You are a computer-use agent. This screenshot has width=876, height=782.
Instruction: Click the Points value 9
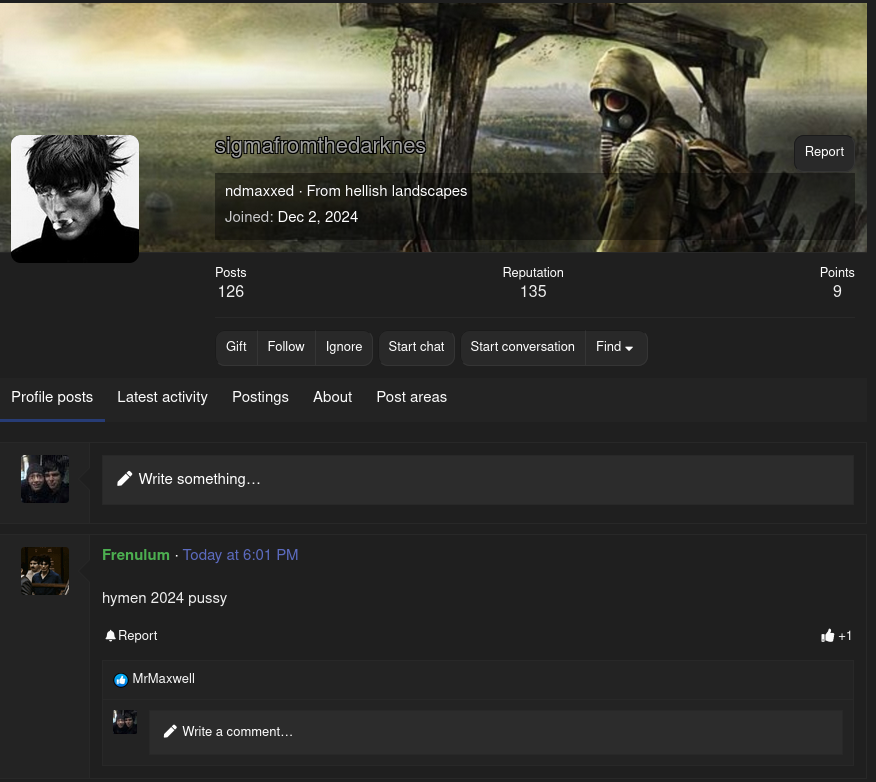coord(837,292)
